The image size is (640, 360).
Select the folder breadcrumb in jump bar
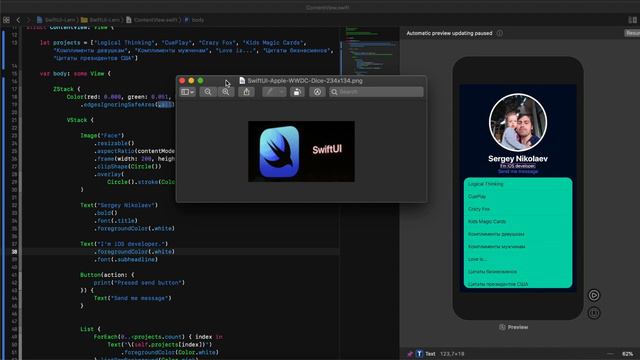point(100,20)
